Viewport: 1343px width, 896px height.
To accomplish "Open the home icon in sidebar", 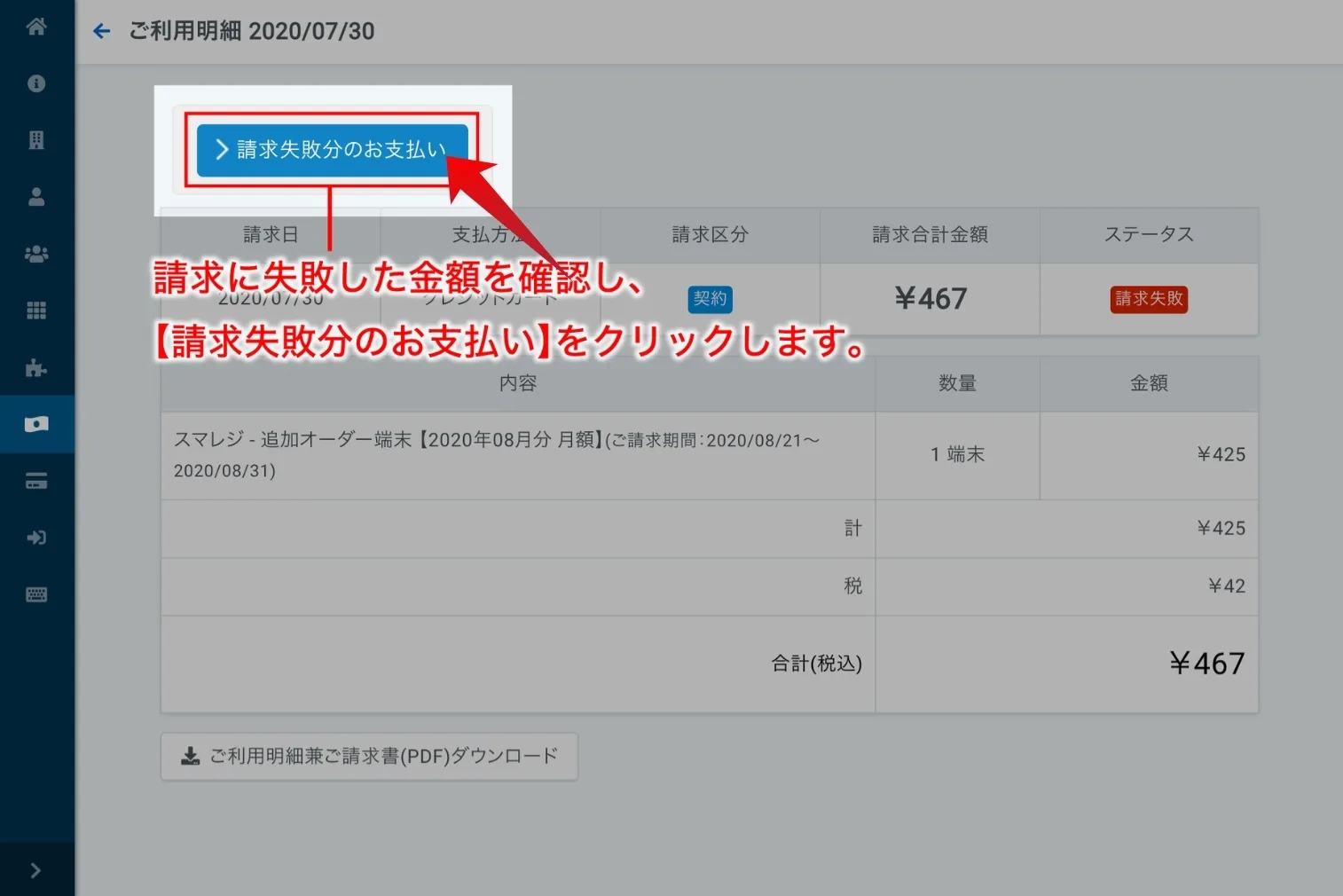I will click(36, 27).
